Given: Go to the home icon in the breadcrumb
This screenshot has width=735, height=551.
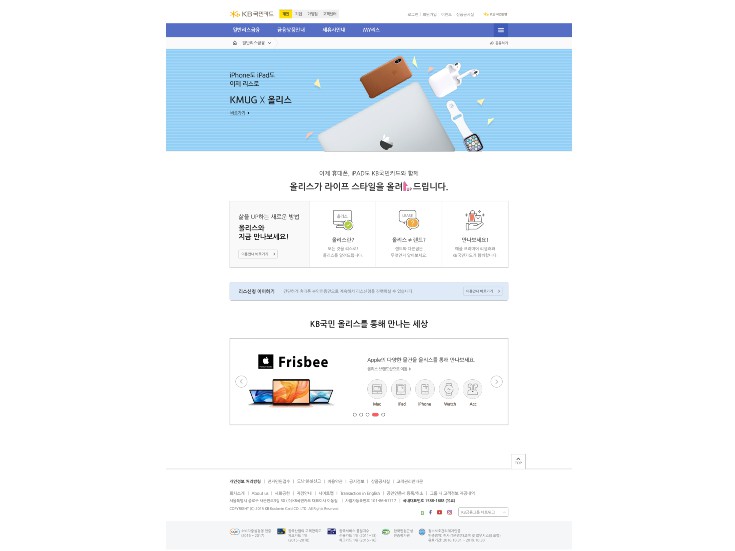Looking at the screenshot, I should click(235, 43).
